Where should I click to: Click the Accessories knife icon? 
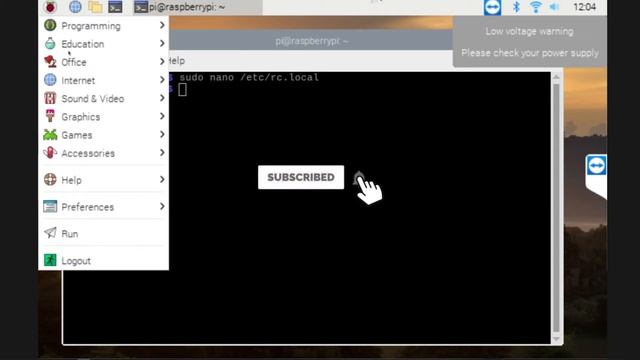coord(50,153)
